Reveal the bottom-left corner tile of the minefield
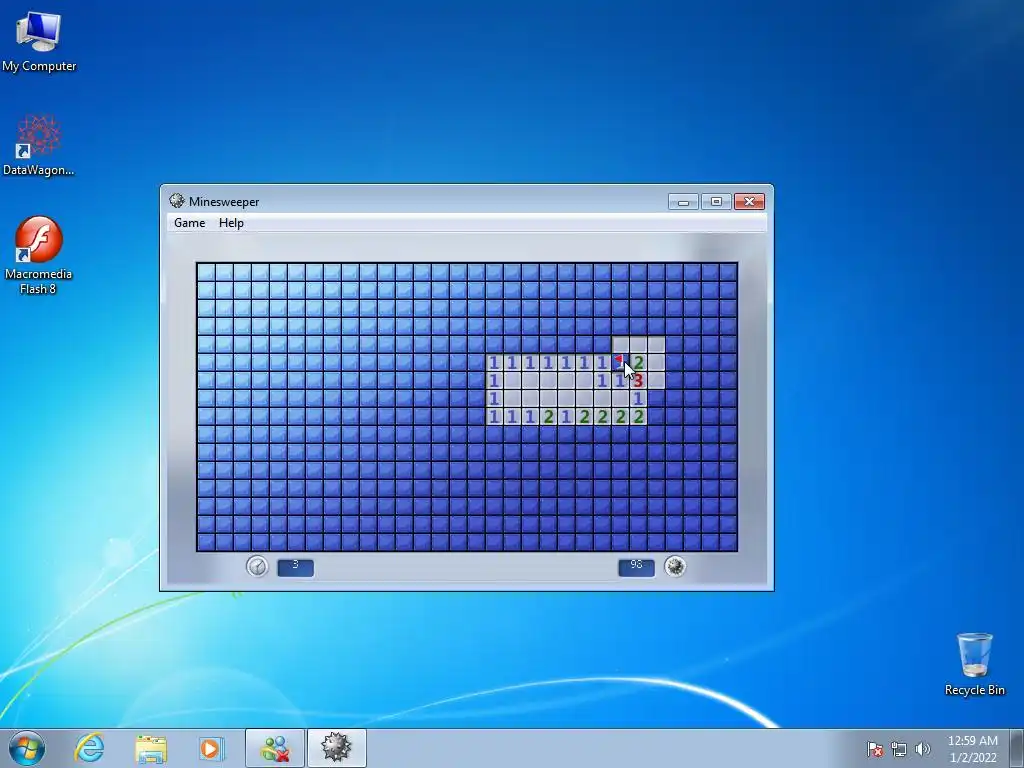The image size is (1024, 768). click(x=206, y=543)
